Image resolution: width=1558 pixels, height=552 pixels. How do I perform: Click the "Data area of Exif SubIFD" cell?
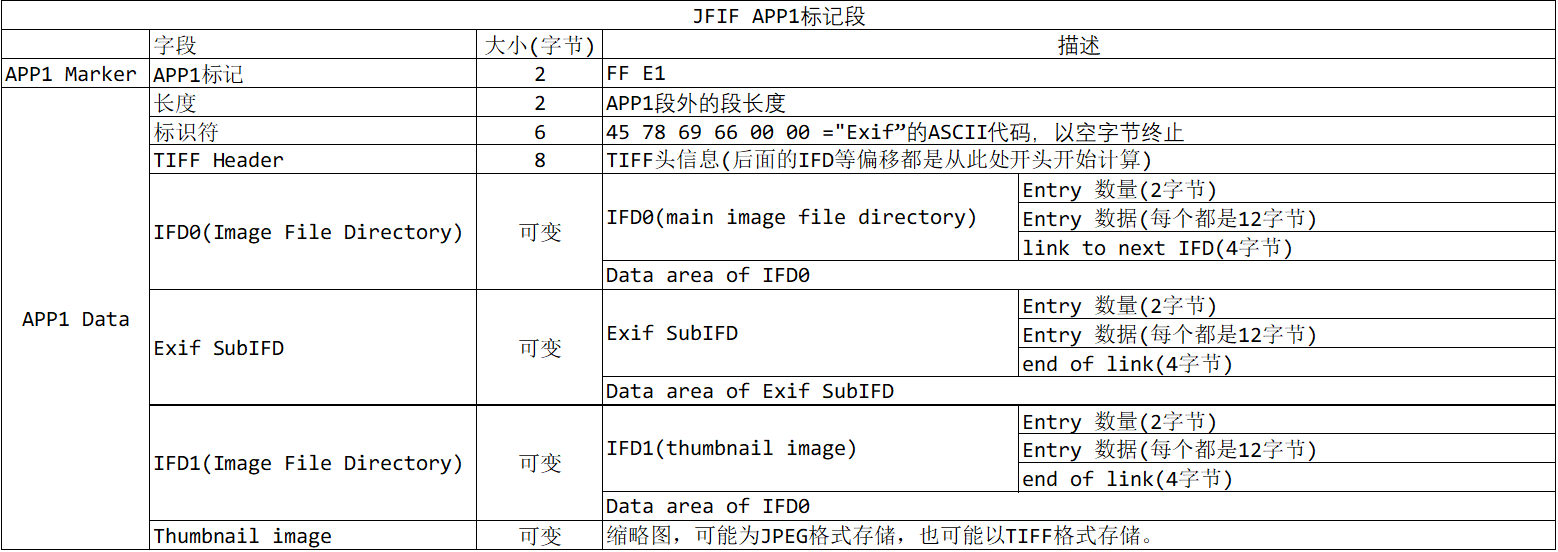(750, 391)
